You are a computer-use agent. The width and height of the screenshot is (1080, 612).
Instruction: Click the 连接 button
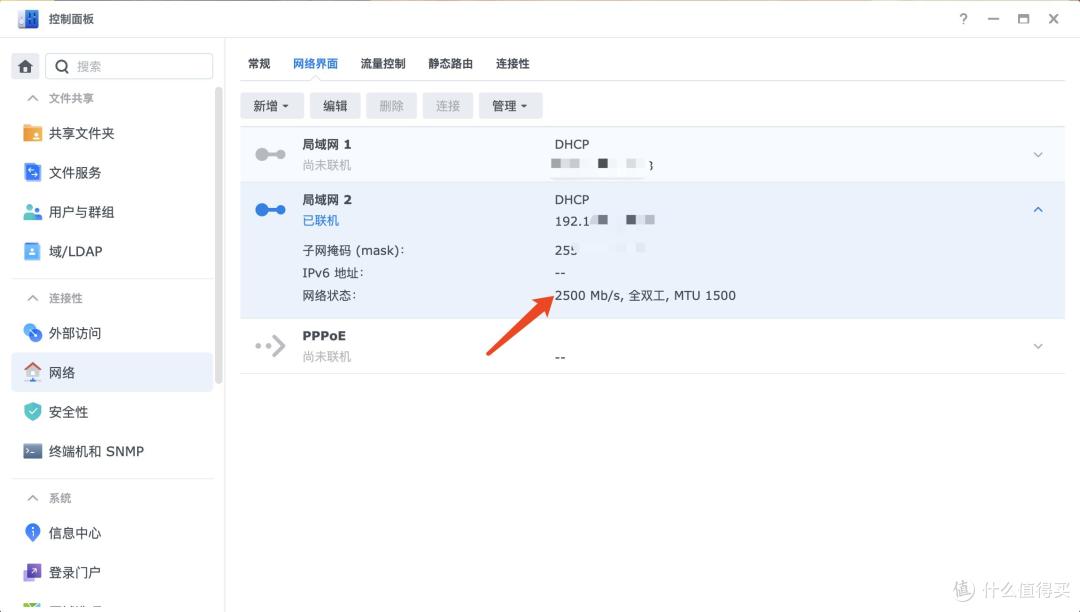pos(448,106)
